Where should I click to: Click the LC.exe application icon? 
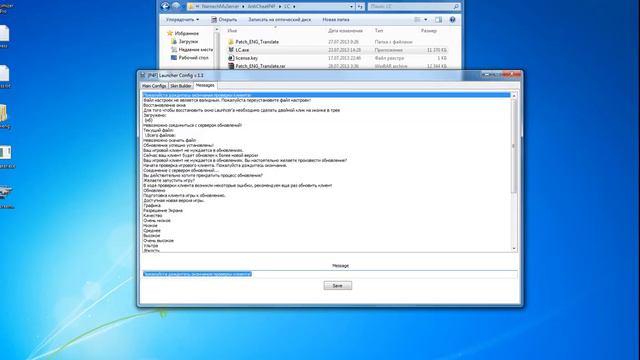click(x=231, y=50)
